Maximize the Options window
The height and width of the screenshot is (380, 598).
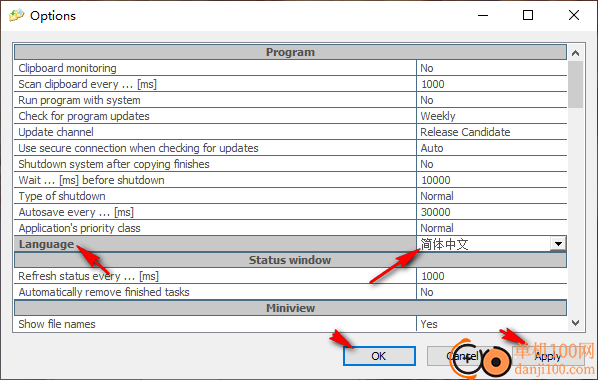528,15
